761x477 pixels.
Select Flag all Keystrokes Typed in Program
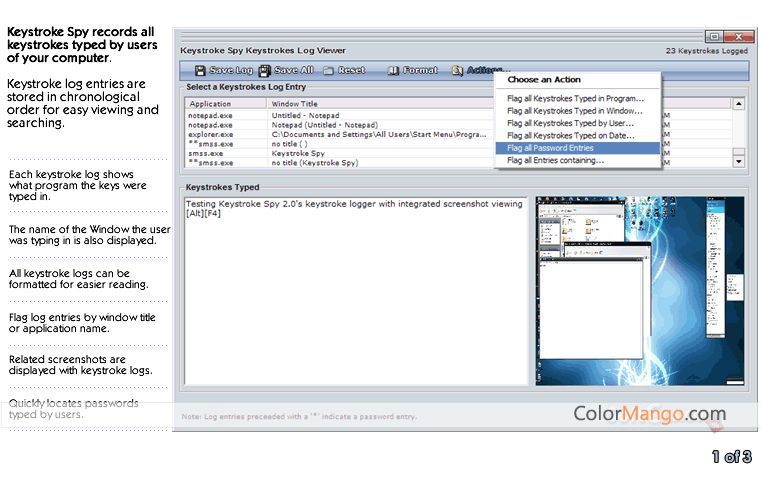pyautogui.click(x=575, y=98)
